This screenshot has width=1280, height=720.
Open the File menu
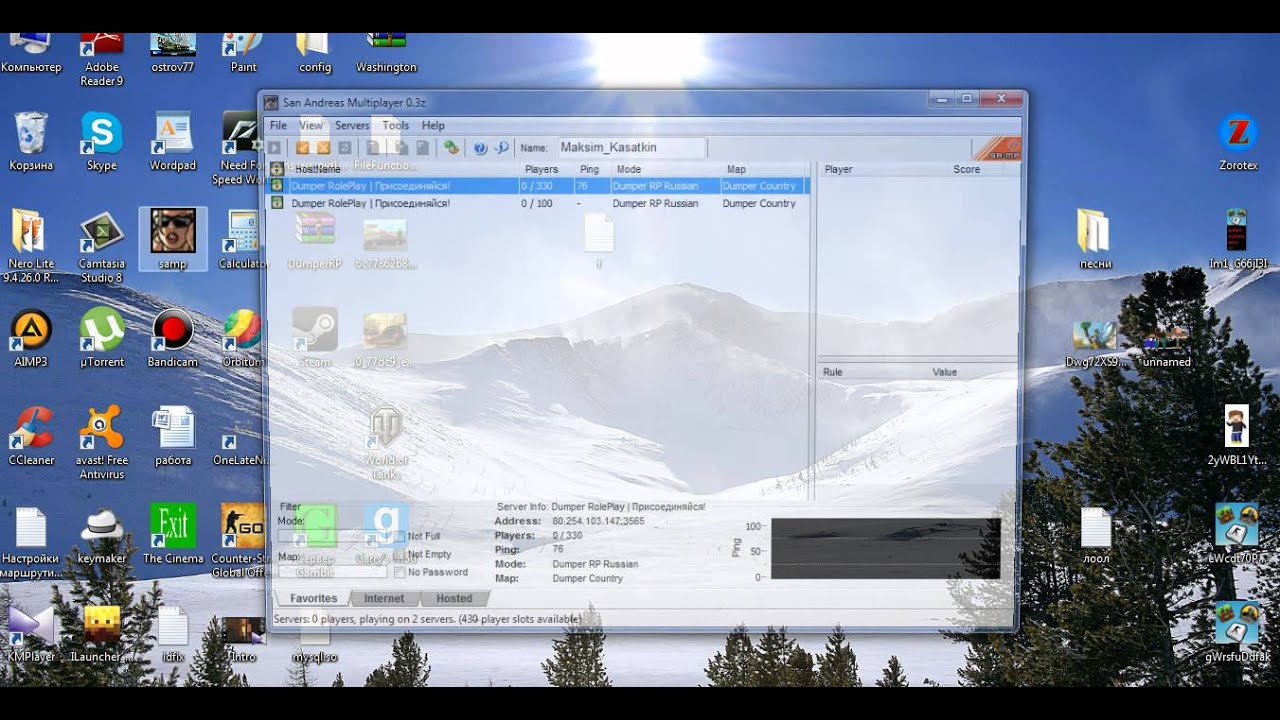[x=278, y=126]
